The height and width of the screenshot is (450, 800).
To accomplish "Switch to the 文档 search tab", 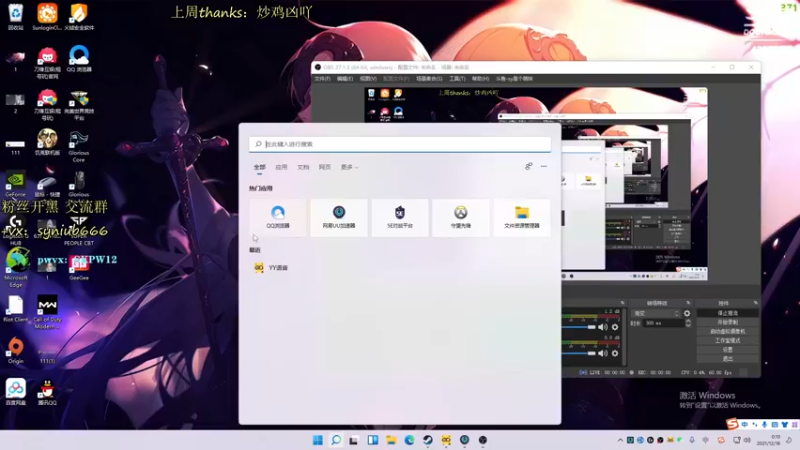I will 303,167.
